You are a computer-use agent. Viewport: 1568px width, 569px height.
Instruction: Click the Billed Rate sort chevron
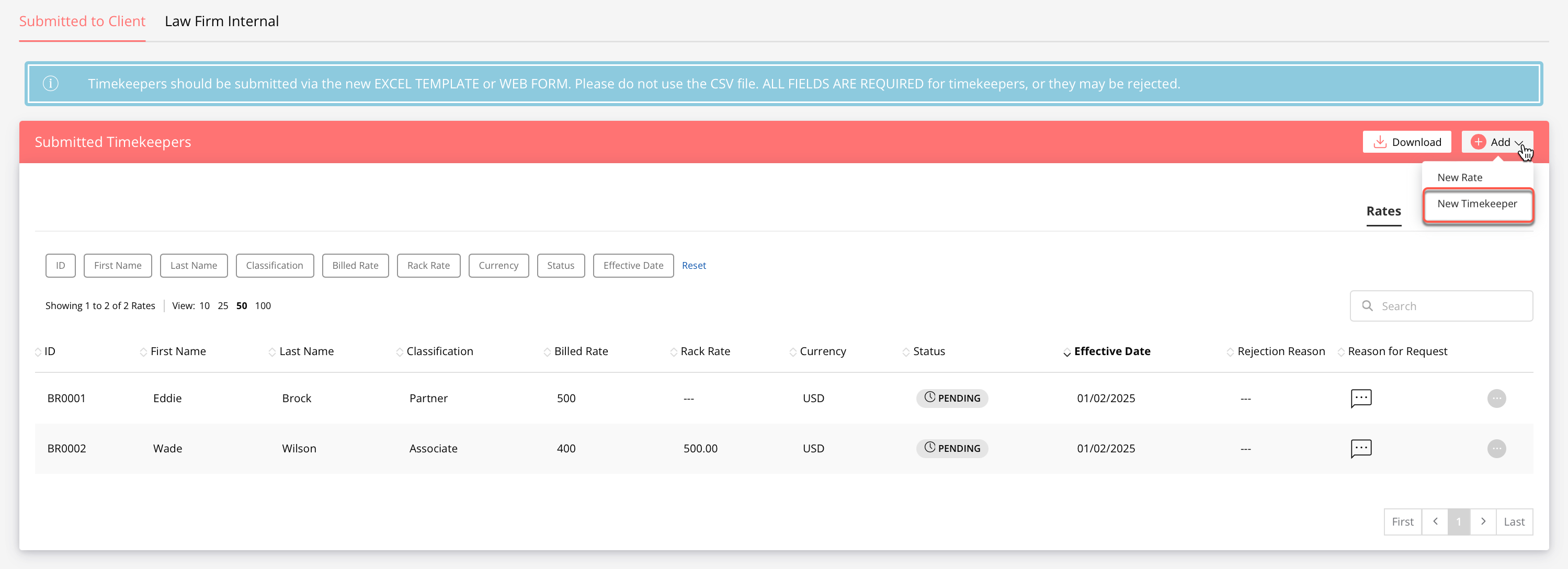coord(546,352)
